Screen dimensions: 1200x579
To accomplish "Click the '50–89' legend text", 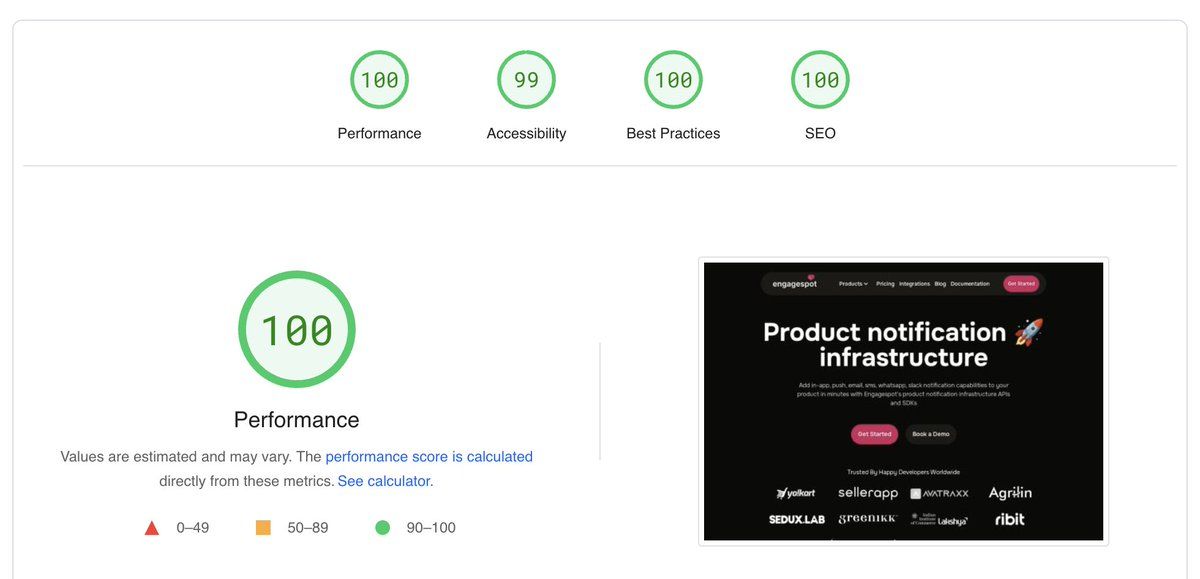I will pyautogui.click(x=308, y=527).
